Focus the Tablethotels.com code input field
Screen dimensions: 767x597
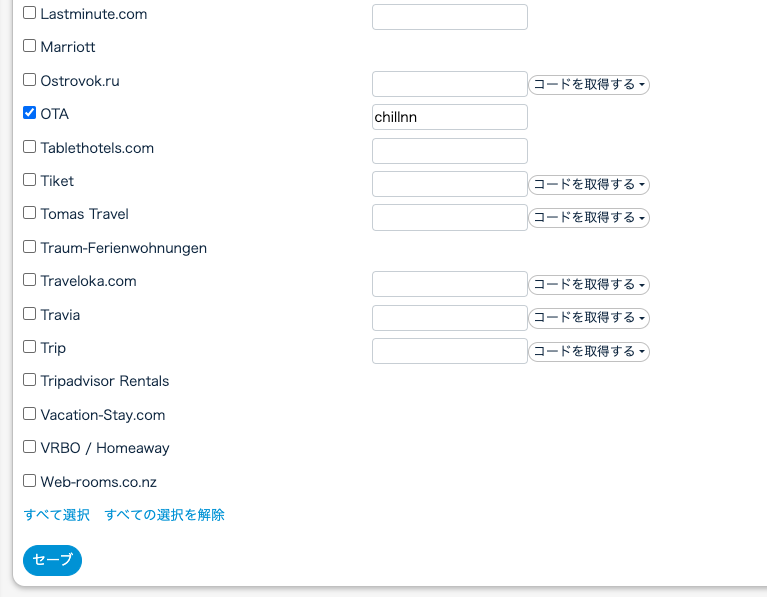(x=449, y=151)
